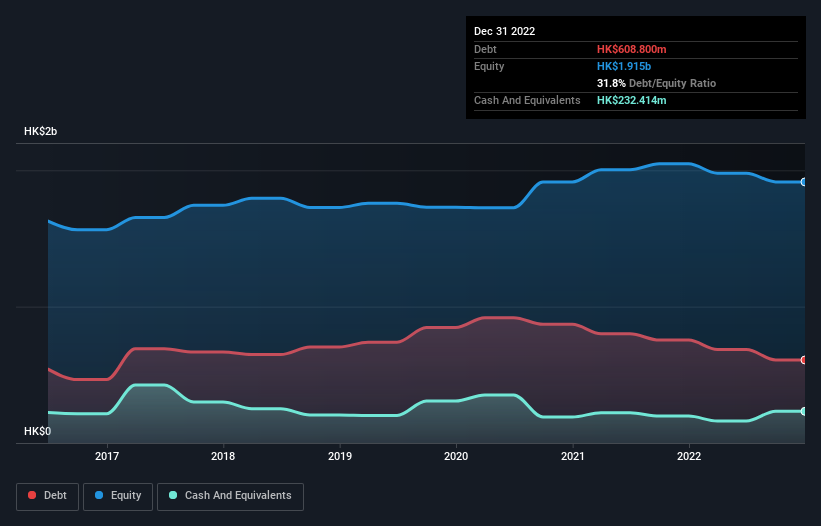Click the Equity row label in tooltip
The height and width of the screenshot is (526, 821).
point(489,66)
